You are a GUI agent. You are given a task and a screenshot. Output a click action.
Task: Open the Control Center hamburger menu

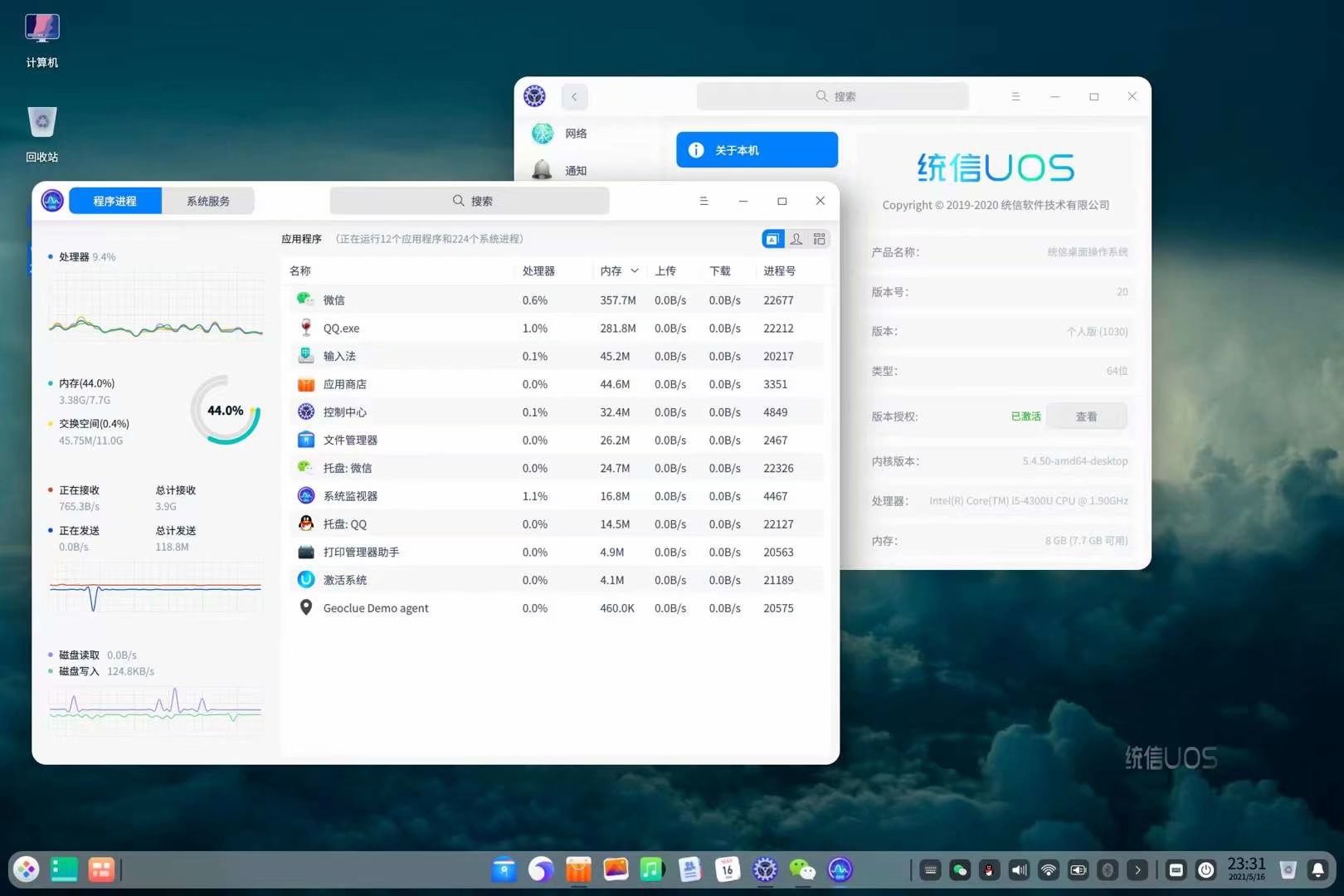[x=1015, y=96]
